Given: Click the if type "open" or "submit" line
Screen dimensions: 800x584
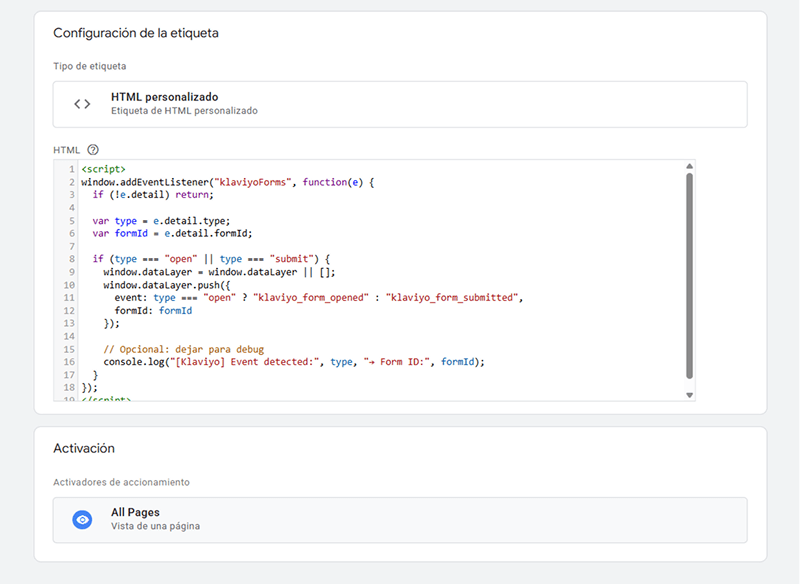Looking at the screenshot, I should (x=211, y=259).
